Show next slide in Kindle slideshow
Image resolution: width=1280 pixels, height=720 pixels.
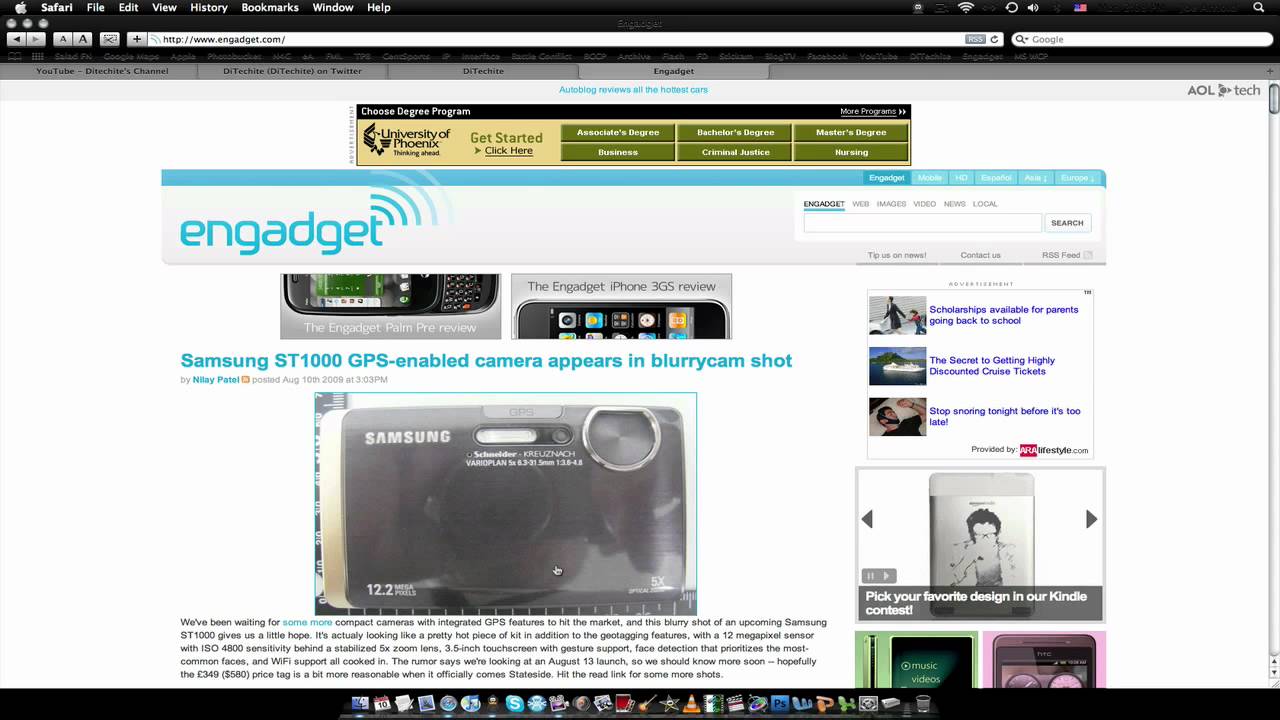tap(1092, 519)
